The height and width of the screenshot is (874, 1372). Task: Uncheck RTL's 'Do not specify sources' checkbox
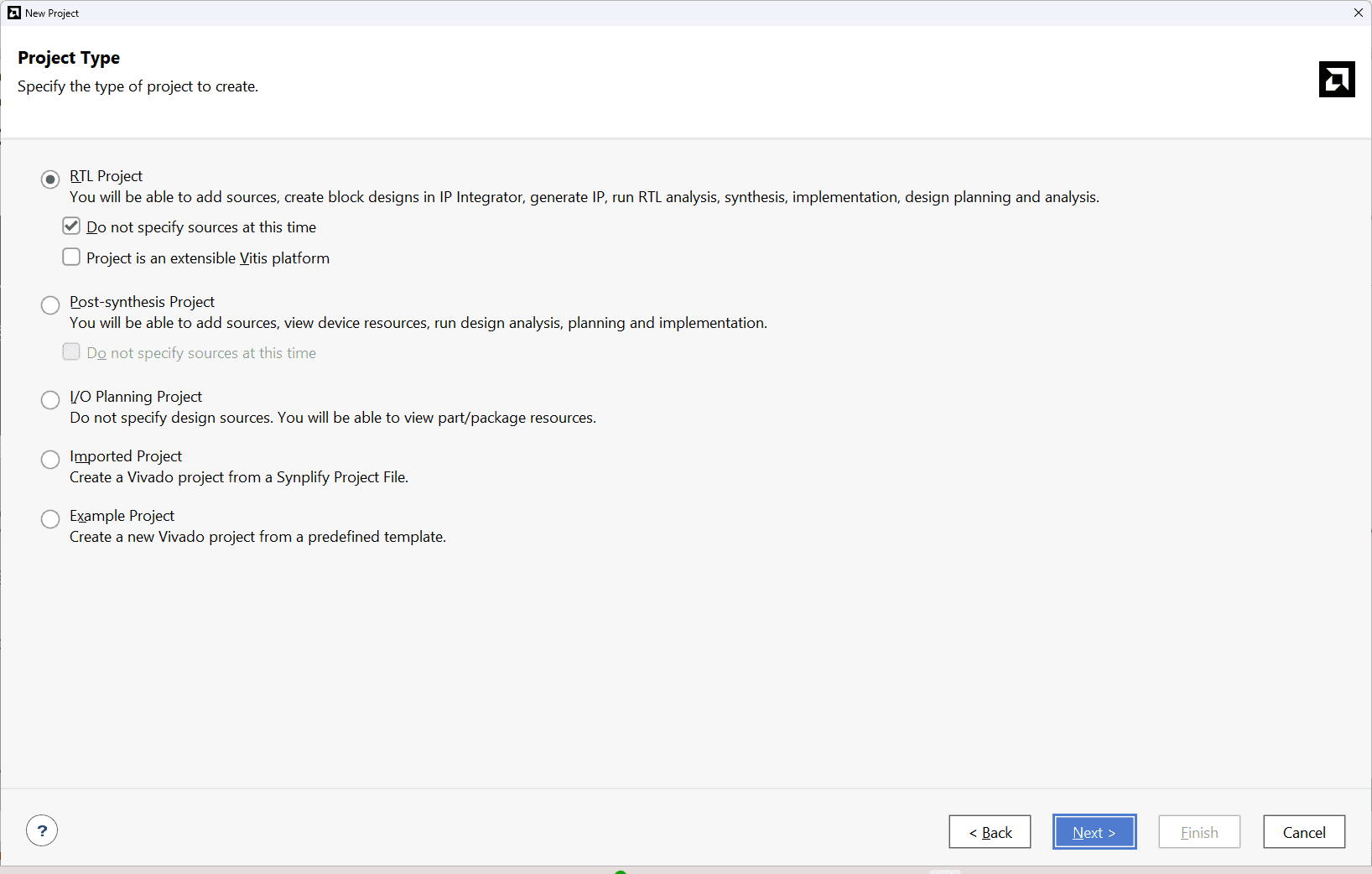pyautogui.click(x=72, y=226)
